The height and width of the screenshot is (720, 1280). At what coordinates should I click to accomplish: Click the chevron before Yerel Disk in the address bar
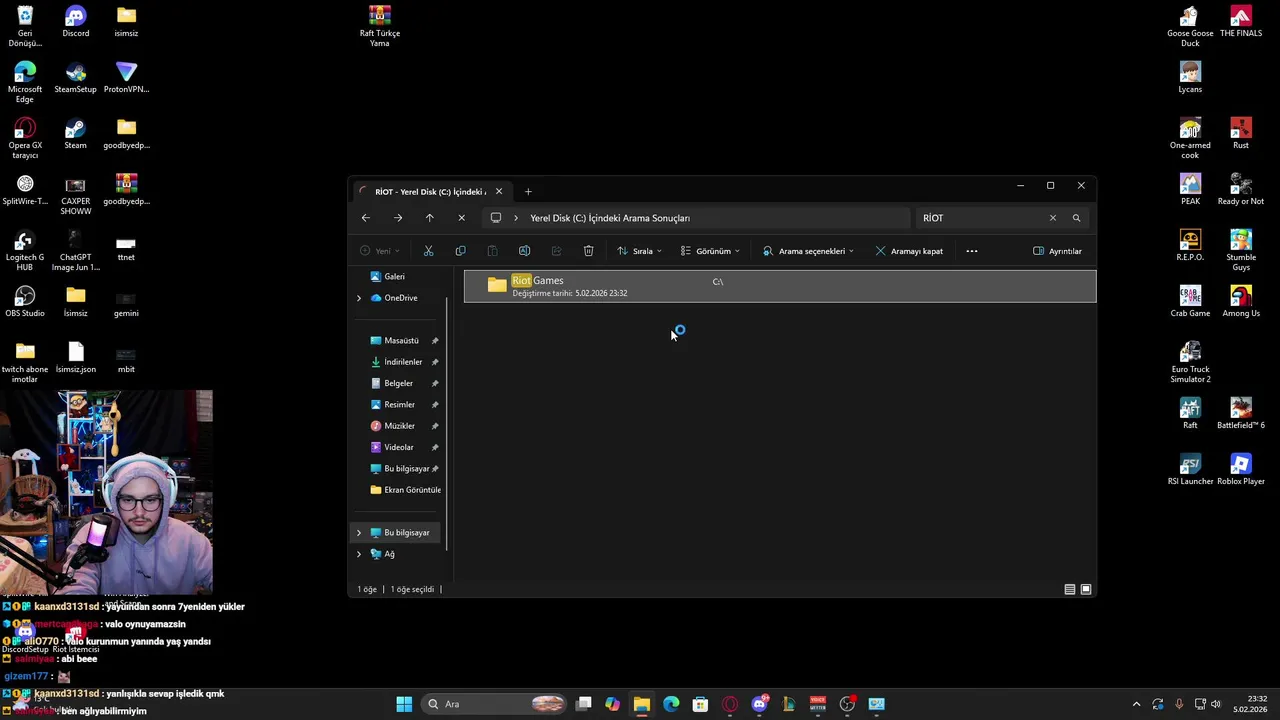[517, 218]
